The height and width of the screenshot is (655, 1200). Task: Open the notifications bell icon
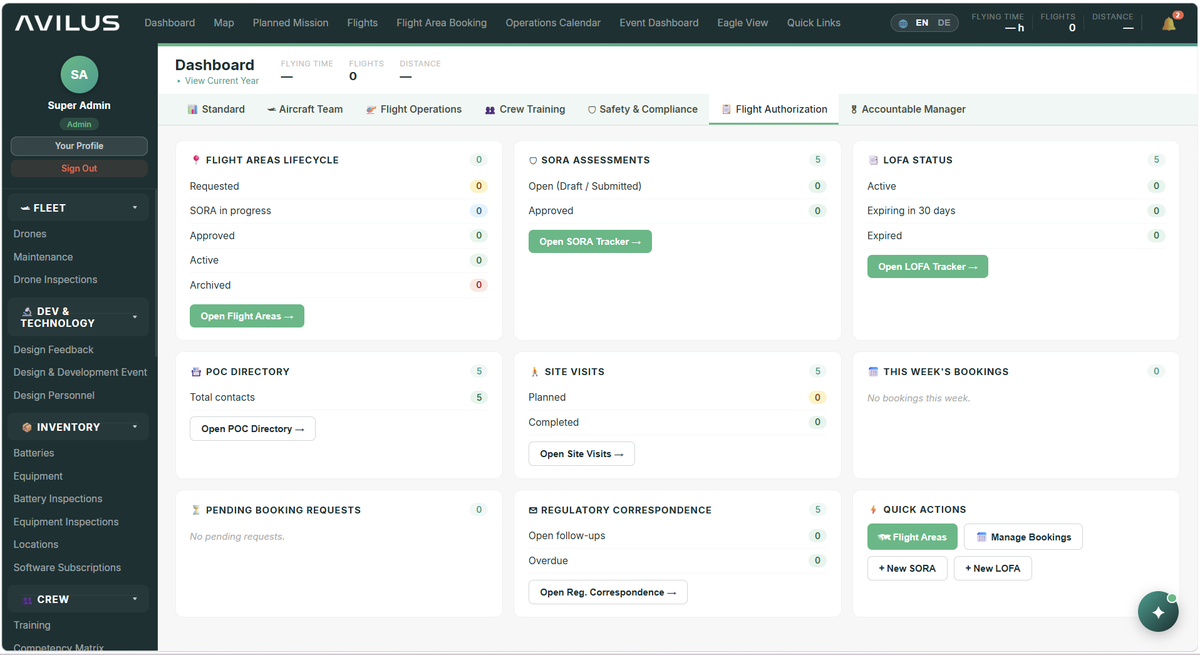coord(1168,24)
